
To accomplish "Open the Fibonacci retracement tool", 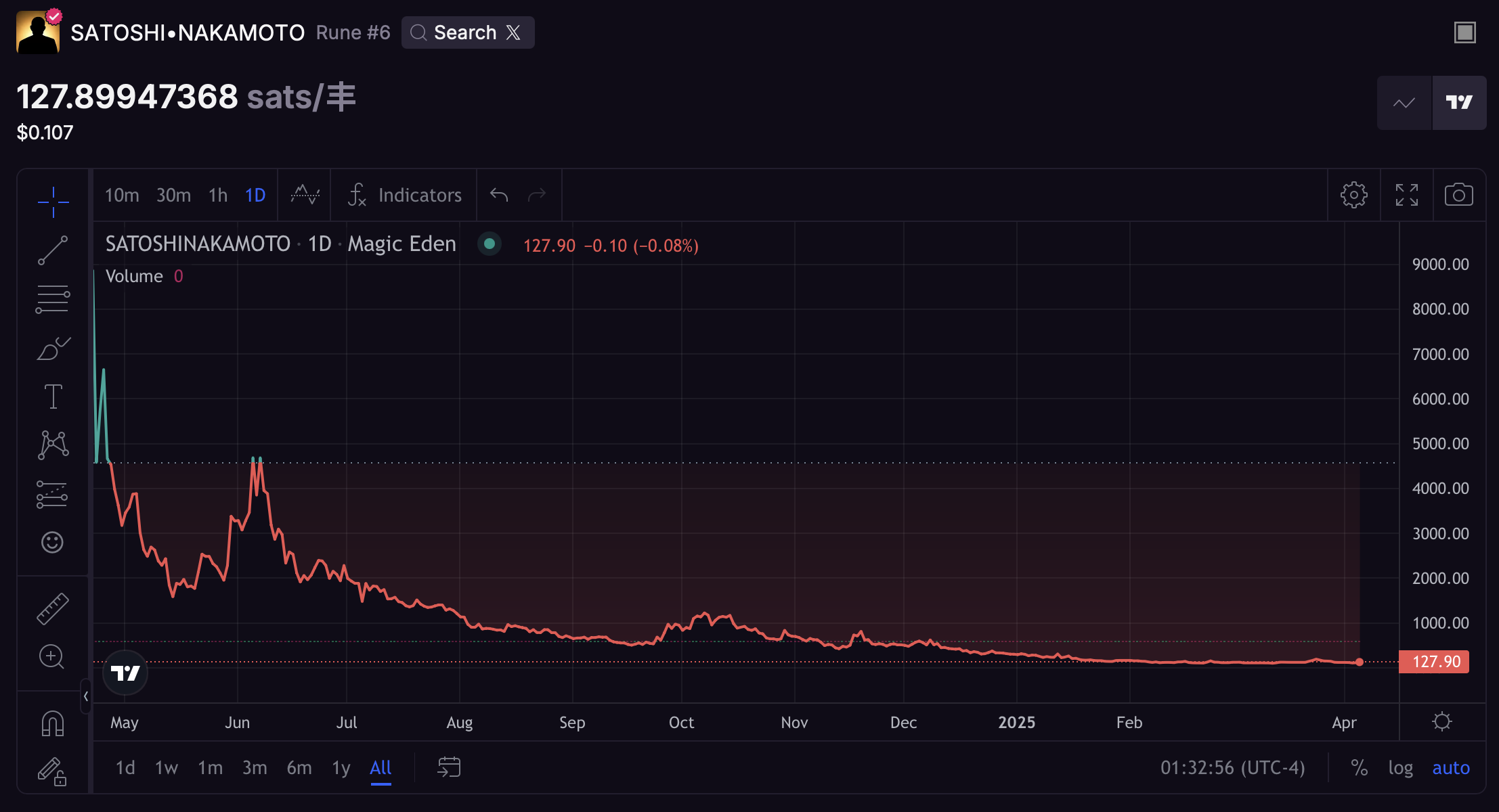I will point(53,299).
